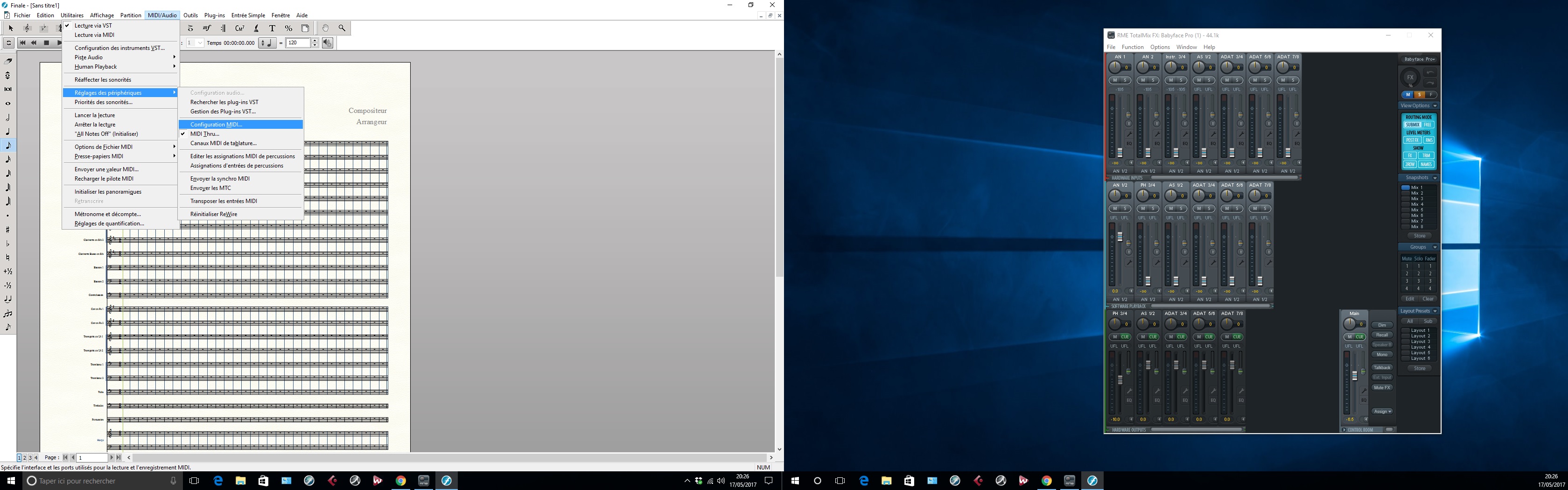The width and height of the screenshot is (1568, 490).
Task: Click the eighth note duration icon
Action: [x=8, y=146]
